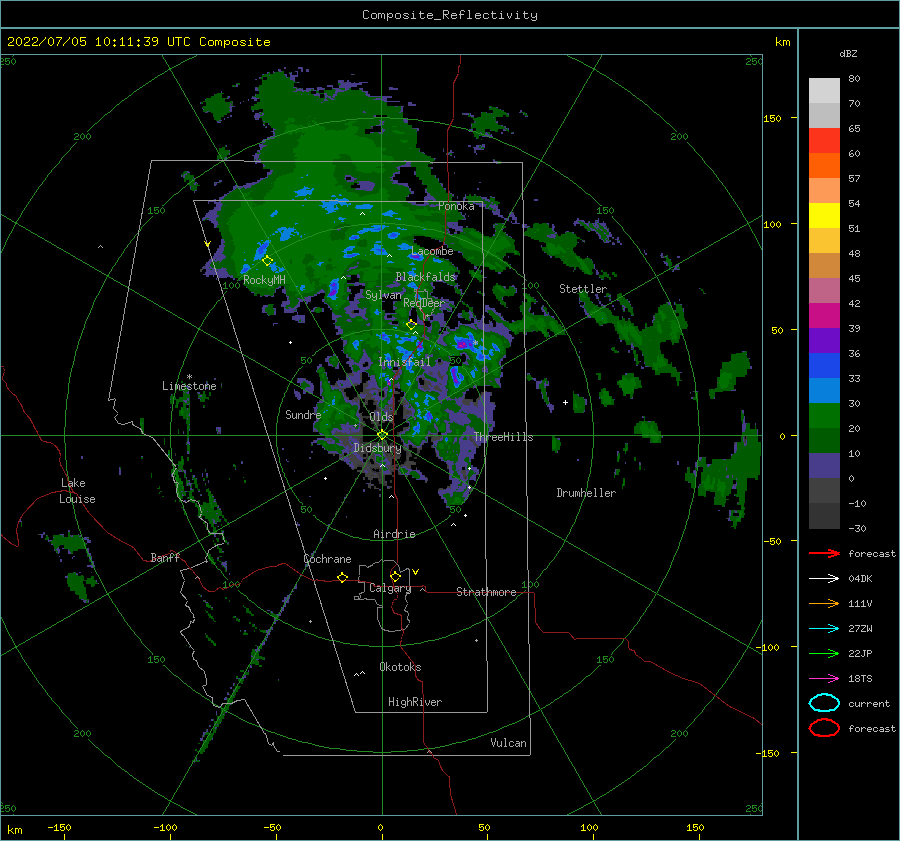The image size is (900, 841).
Task: Select the Stettler label
Action: [x=583, y=289]
